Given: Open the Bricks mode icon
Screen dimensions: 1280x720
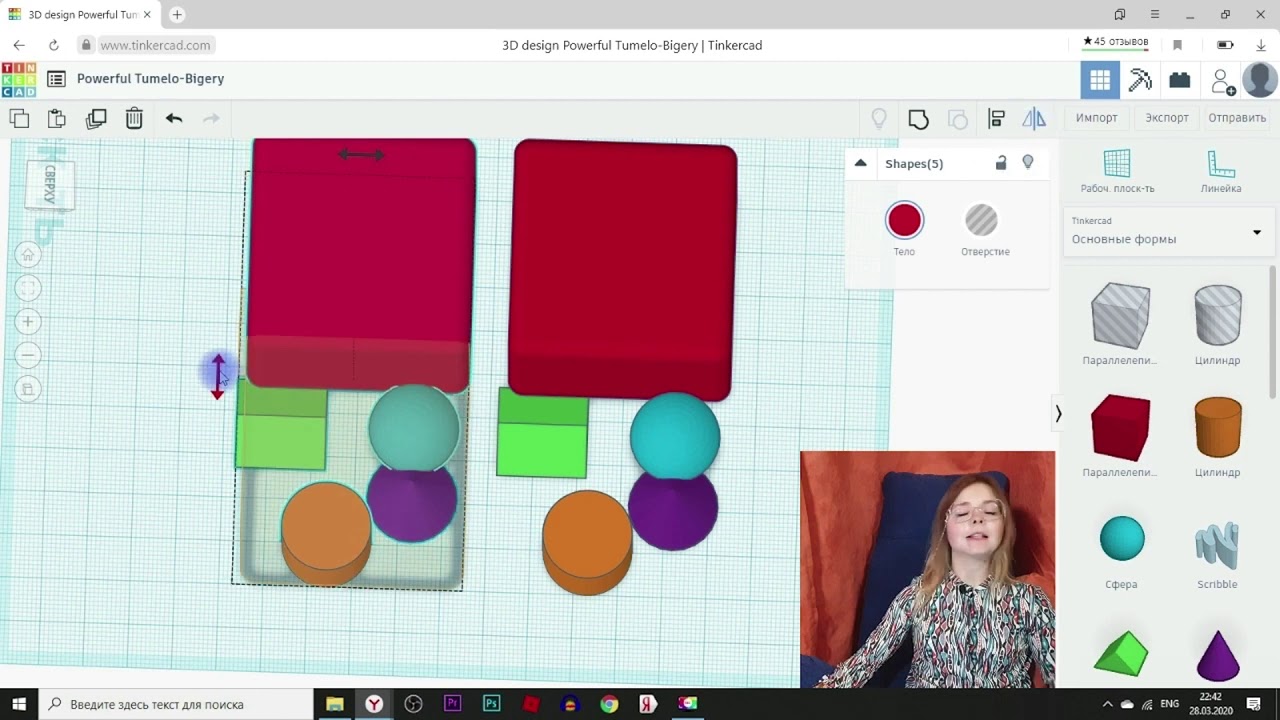Looking at the screenshot, I should 1180,80.
